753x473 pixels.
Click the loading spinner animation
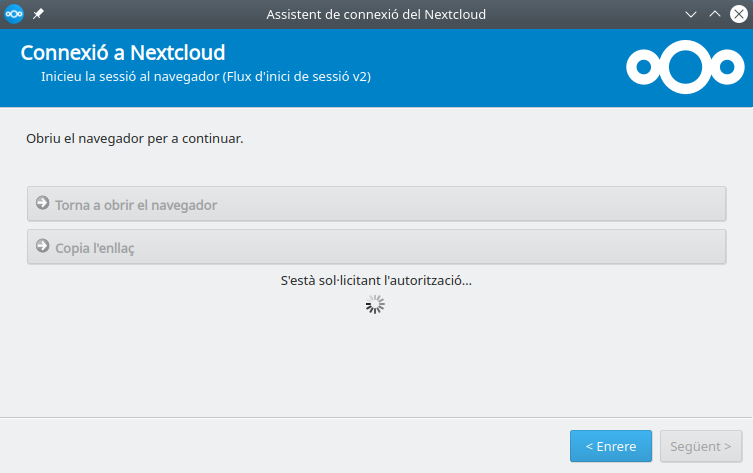[375, 305]
